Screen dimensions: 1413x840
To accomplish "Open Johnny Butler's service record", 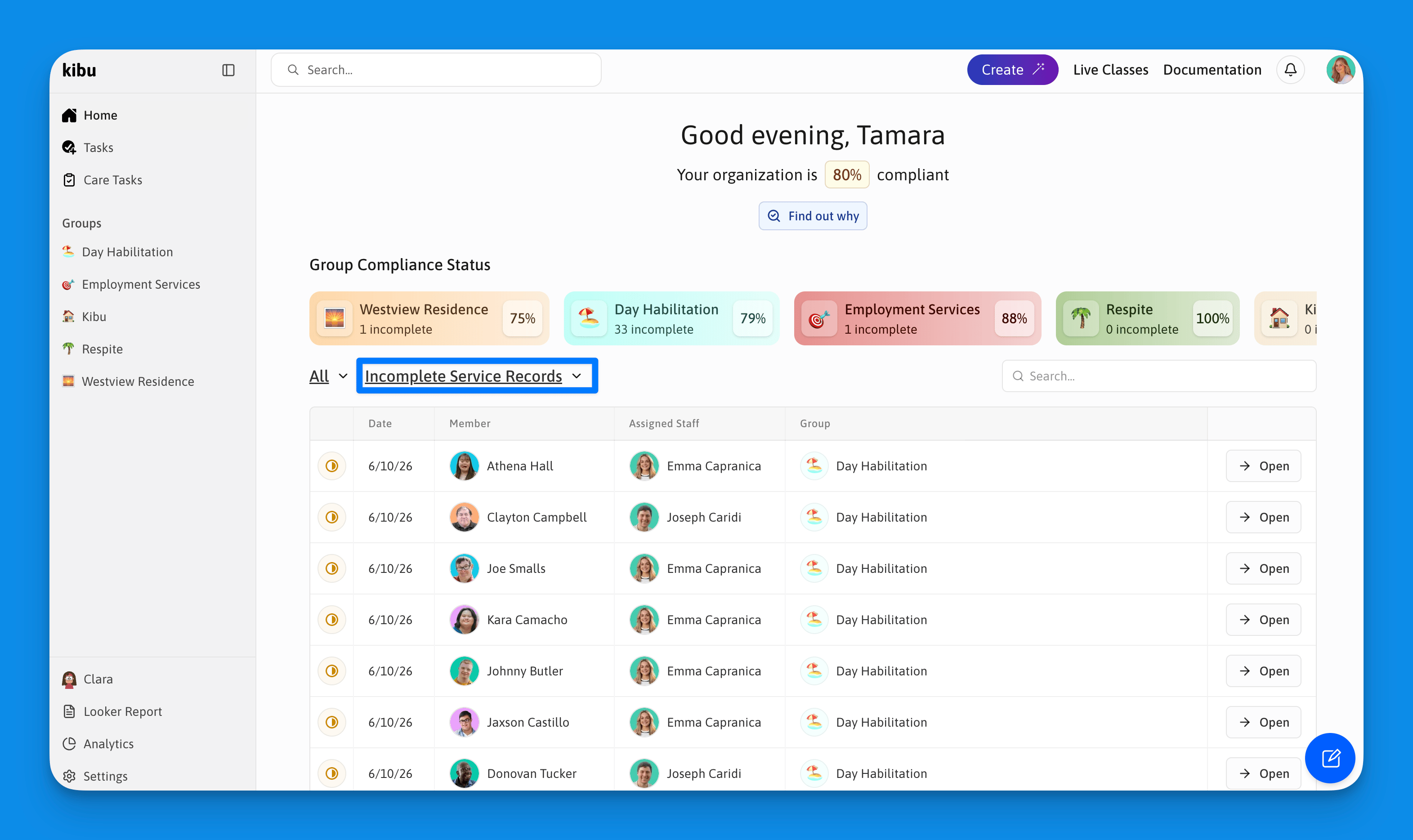I will (1263, 670).
